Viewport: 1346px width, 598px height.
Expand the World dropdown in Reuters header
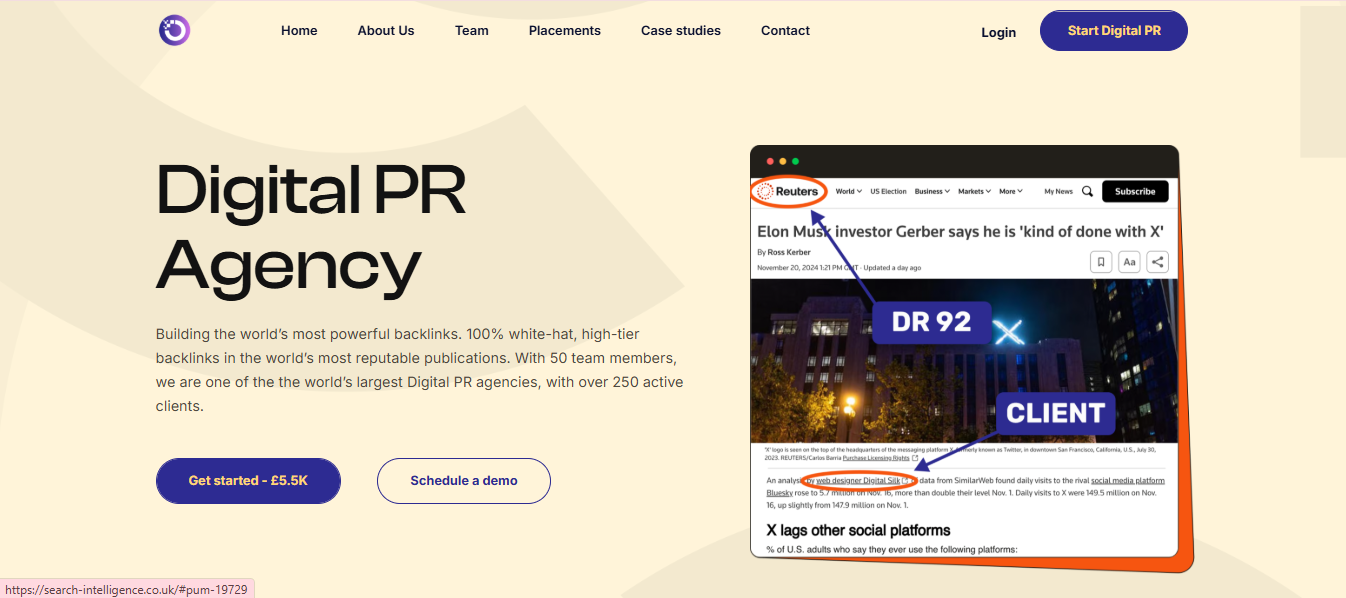[x=849, y=191]
